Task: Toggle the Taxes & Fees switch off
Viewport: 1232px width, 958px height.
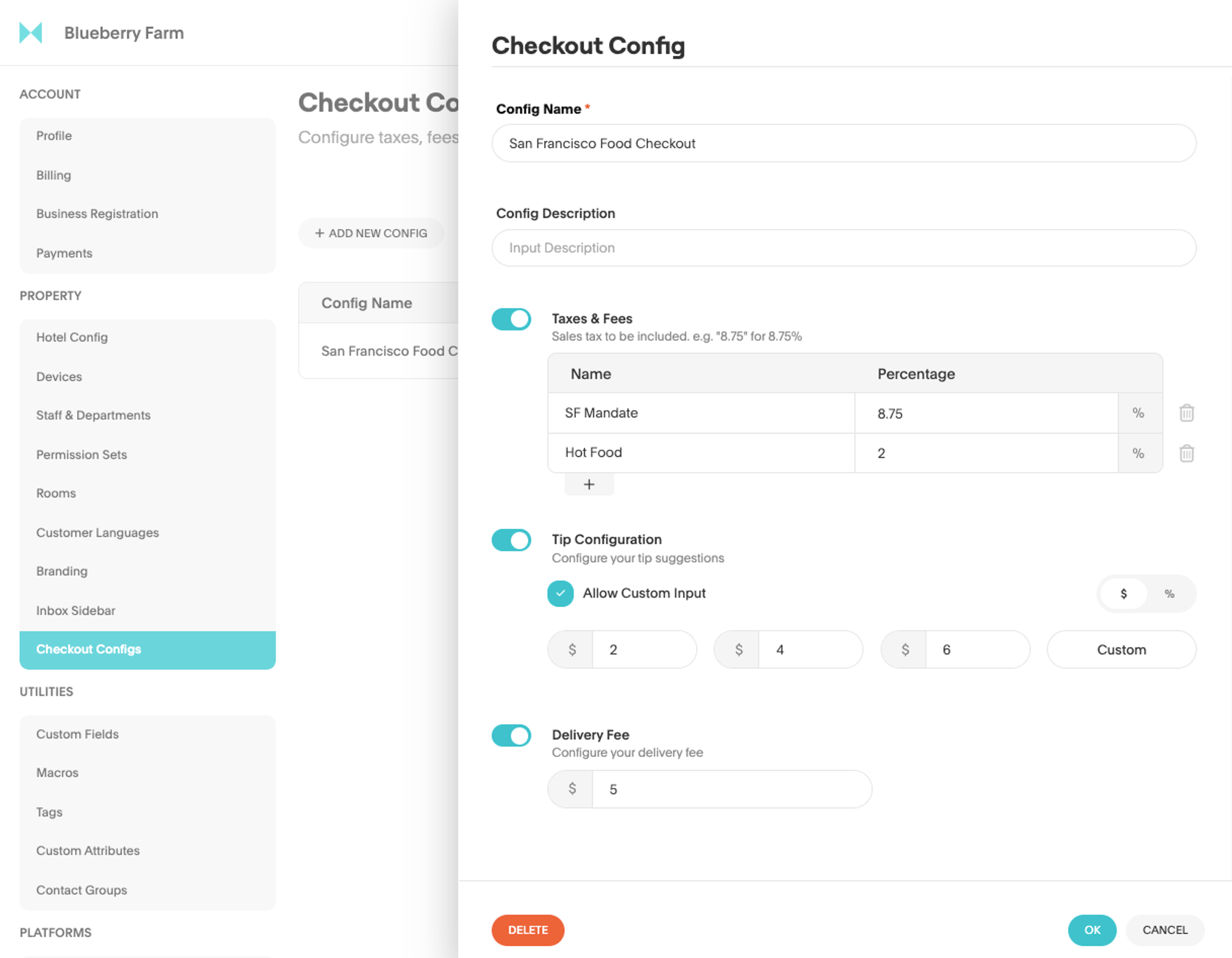Action: (x=511, y=319)
